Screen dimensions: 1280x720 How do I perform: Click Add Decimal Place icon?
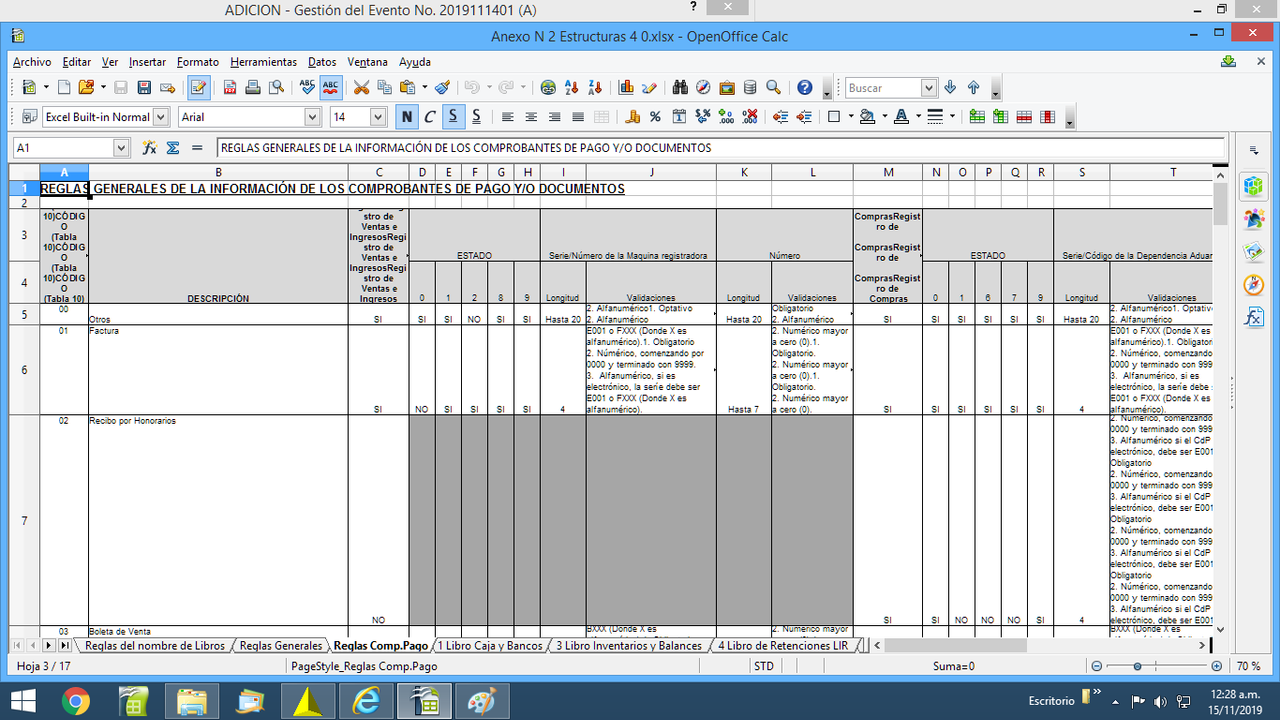point(727,117)
